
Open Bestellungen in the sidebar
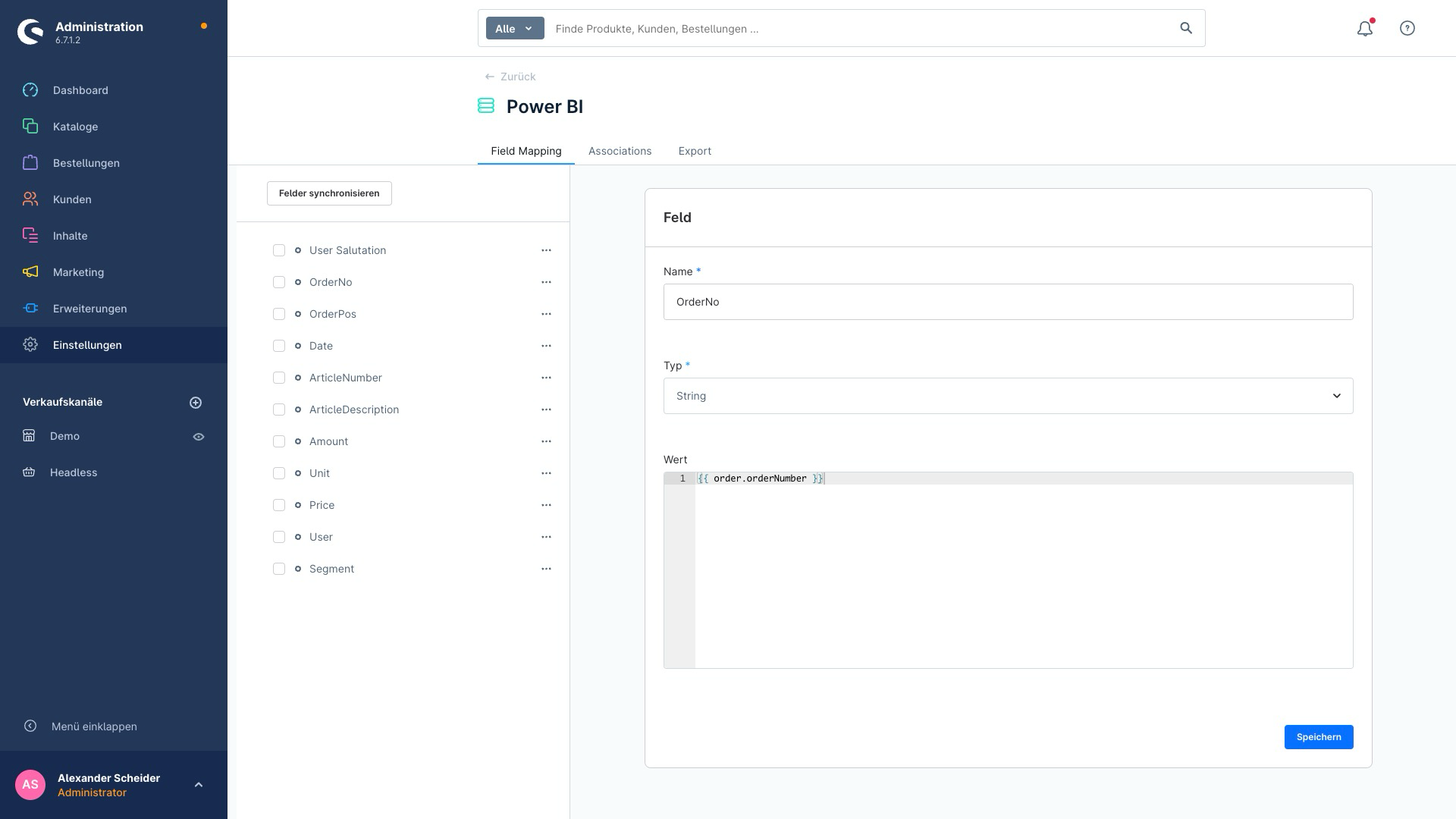coord(86,163)
